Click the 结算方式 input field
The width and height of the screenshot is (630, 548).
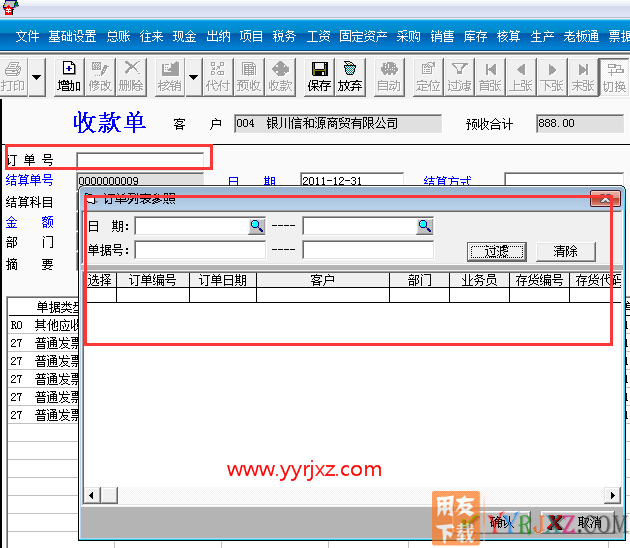tap(564, 179)
